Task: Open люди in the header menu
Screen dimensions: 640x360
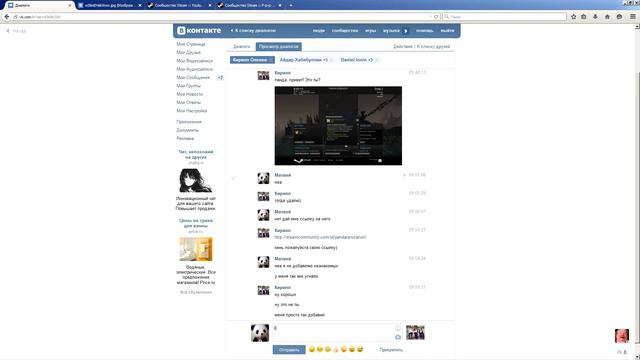Action: click(319, 31)
